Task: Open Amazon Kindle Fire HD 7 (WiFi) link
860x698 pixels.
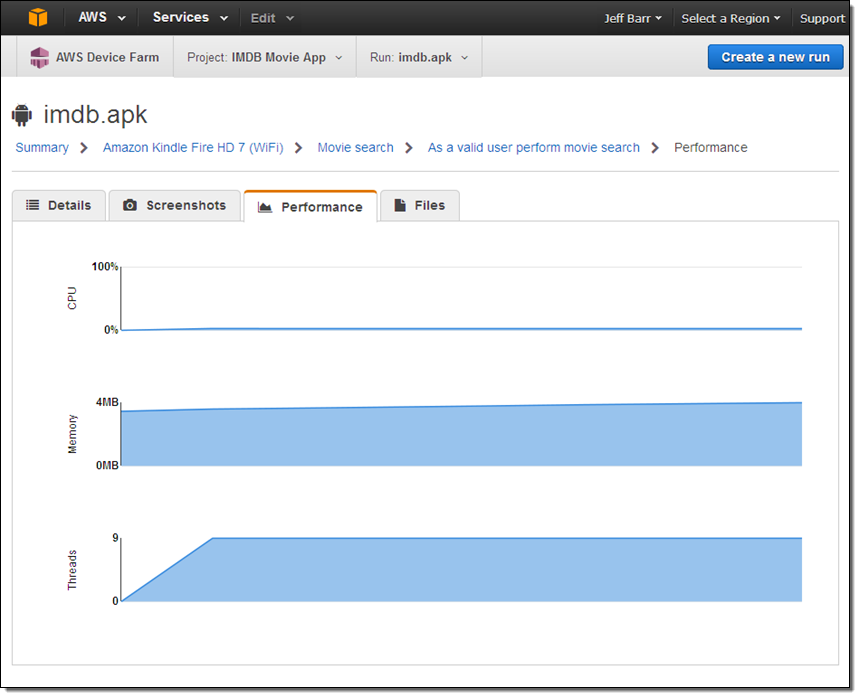Action: (x=193, y=147)
